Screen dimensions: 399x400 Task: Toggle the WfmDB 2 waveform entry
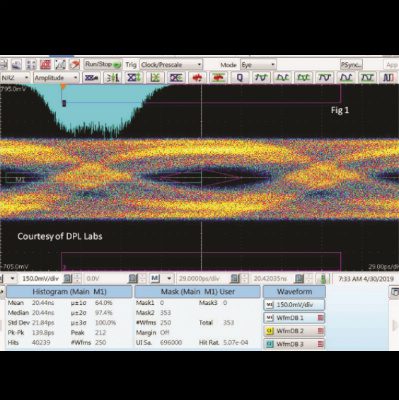coord(294,331)
